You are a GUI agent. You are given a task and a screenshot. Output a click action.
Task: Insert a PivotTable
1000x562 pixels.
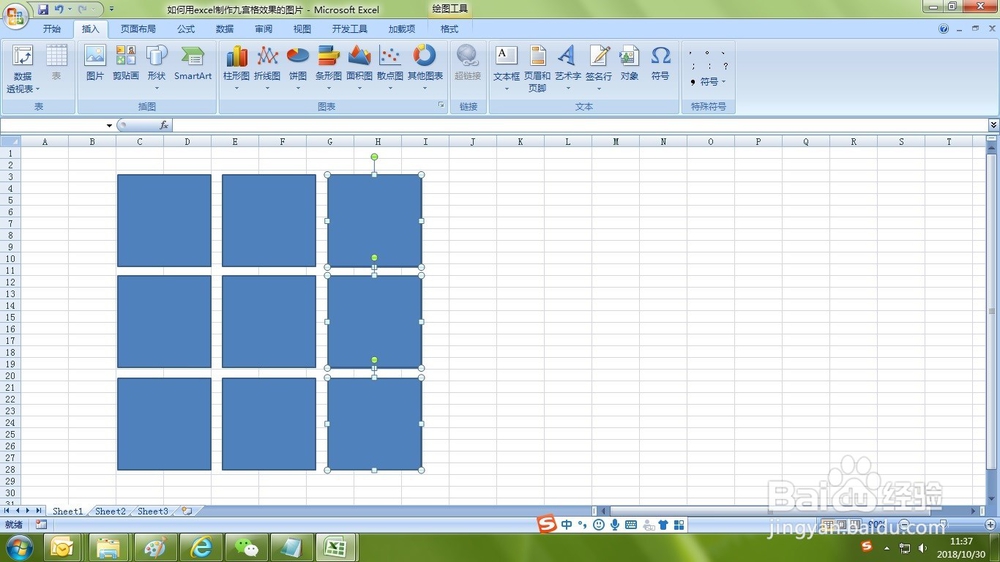click(x=22, y=69)
